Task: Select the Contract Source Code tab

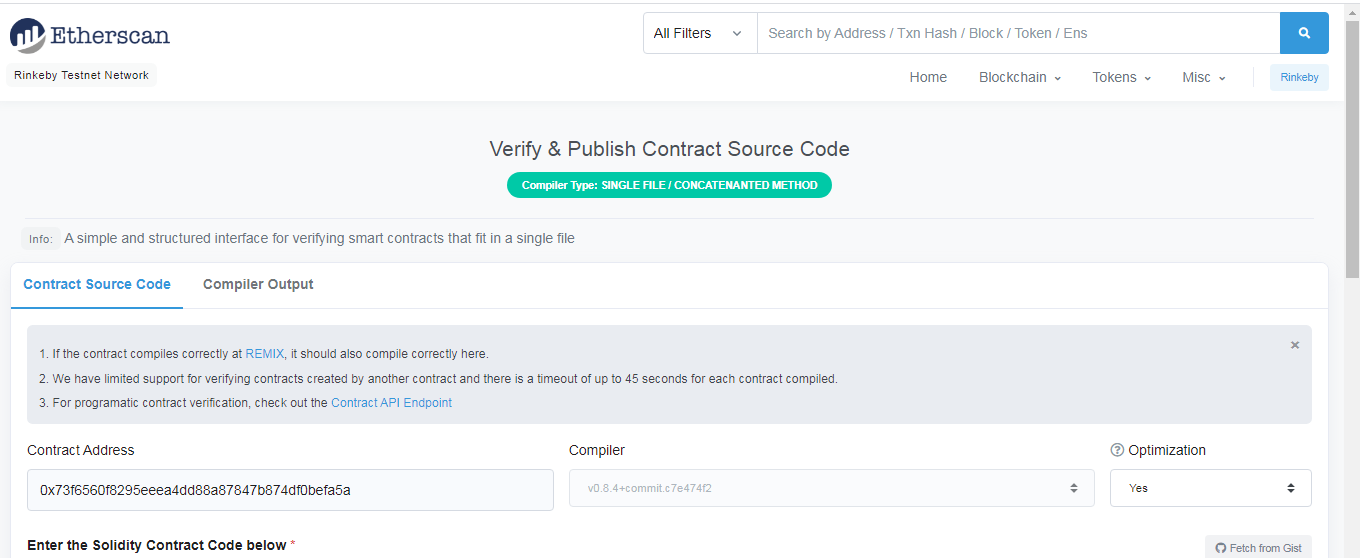Action: 97,284
